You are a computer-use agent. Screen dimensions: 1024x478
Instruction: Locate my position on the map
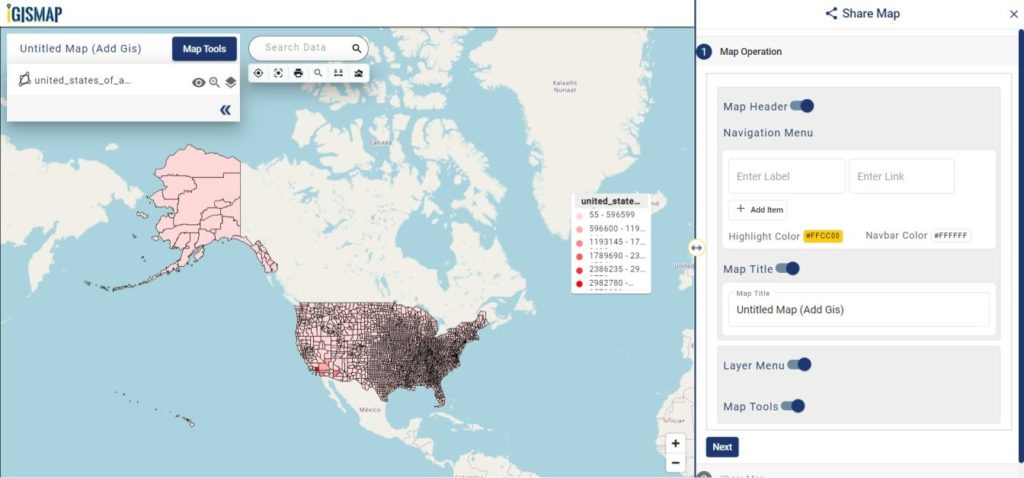click(259, 73)
